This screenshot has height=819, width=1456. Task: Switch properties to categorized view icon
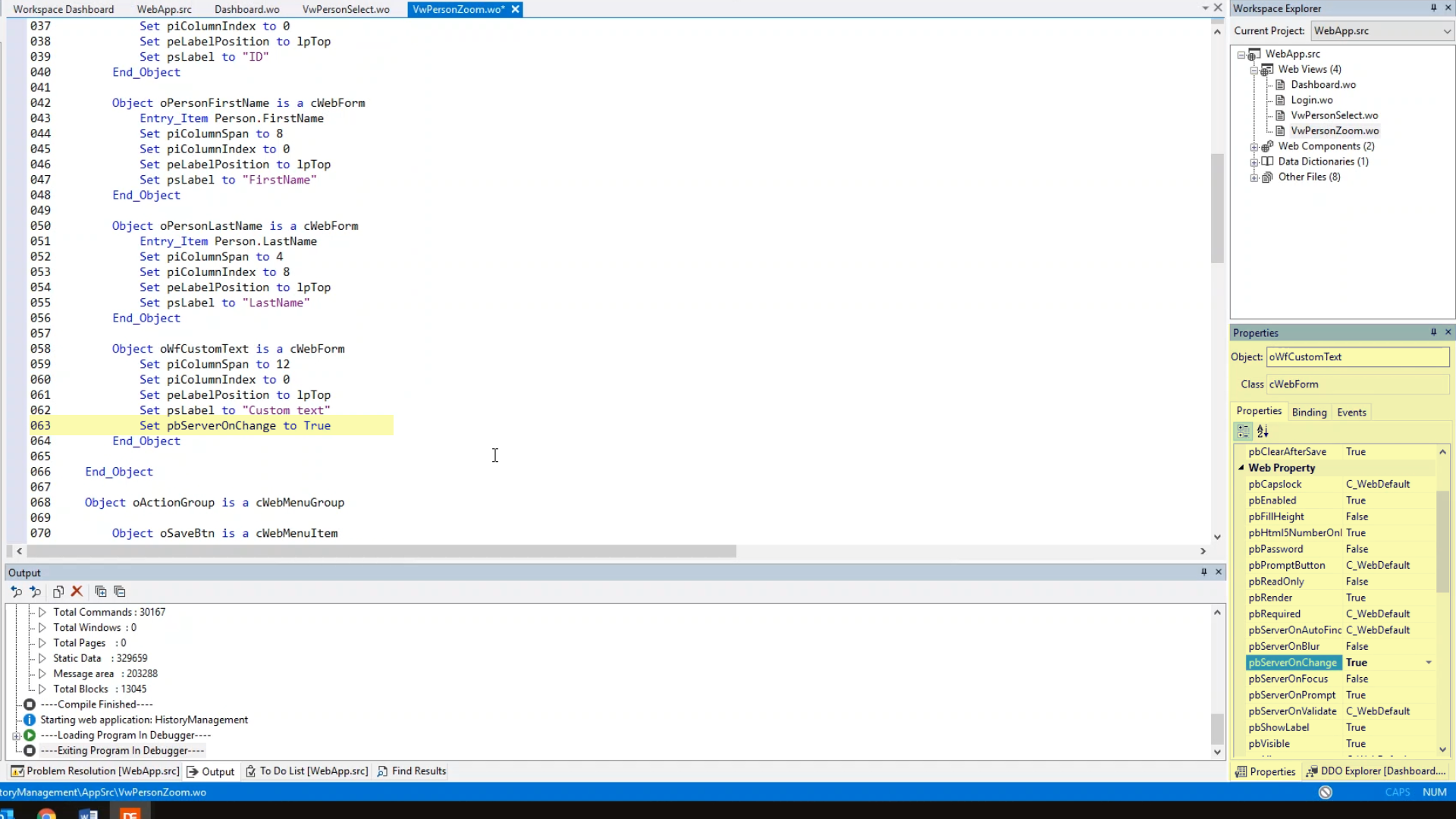click(1244, 431)
